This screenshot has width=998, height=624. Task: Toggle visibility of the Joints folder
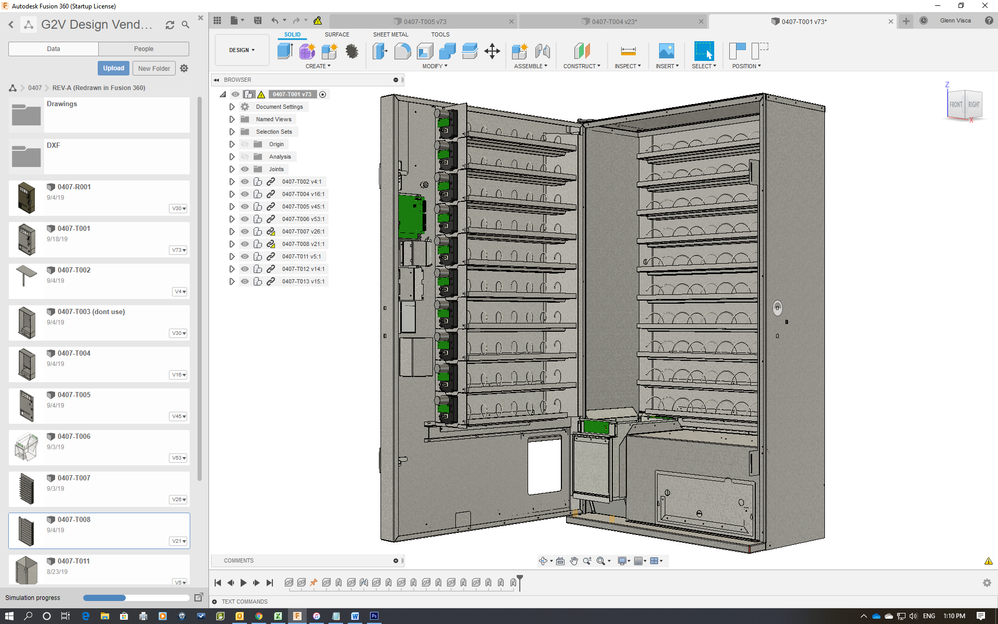(245, 169)
